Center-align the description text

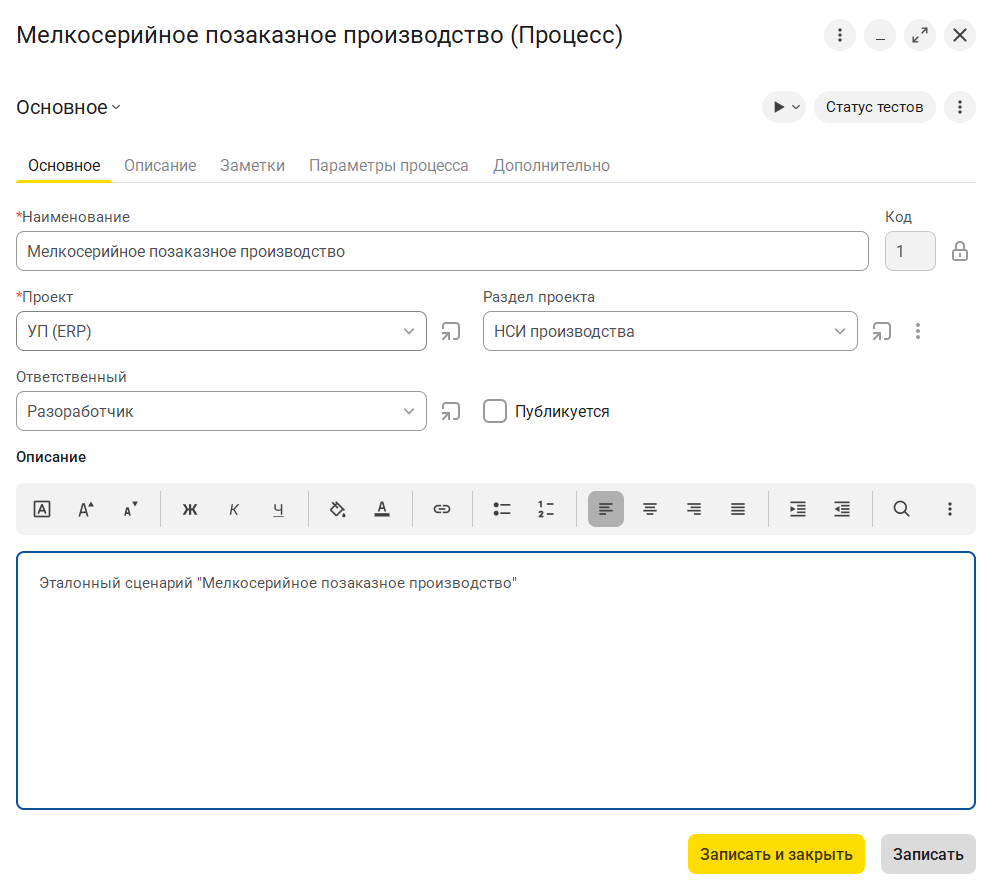tap(650, 509)
